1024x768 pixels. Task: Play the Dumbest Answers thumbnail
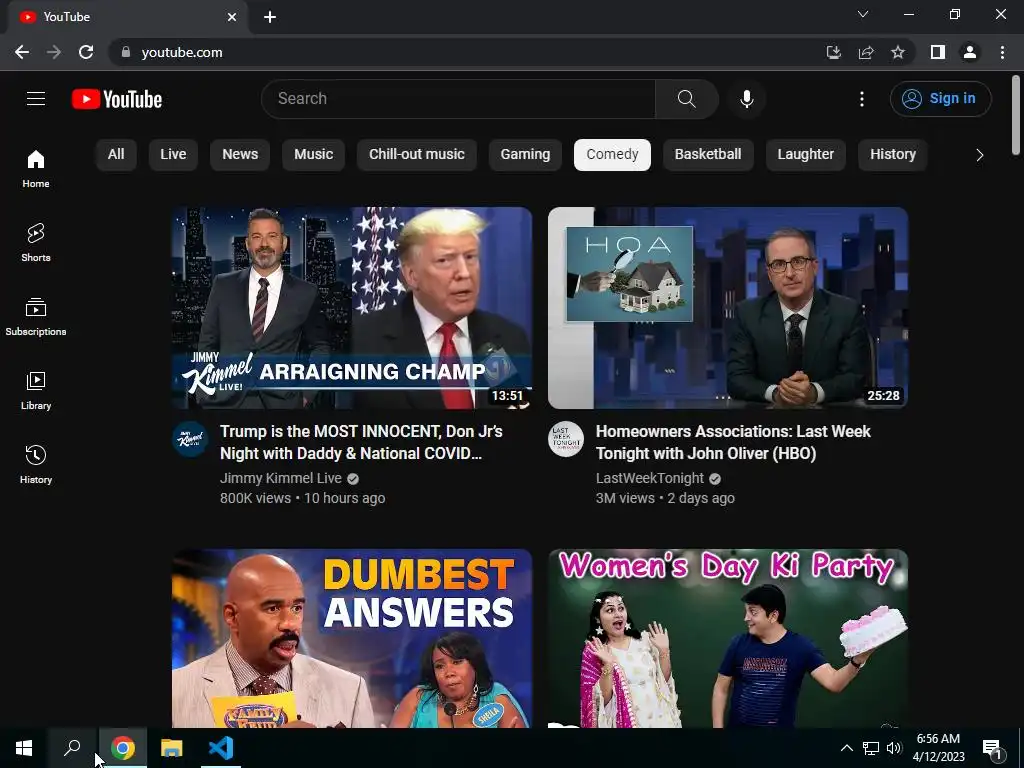[x=352, y=638]
